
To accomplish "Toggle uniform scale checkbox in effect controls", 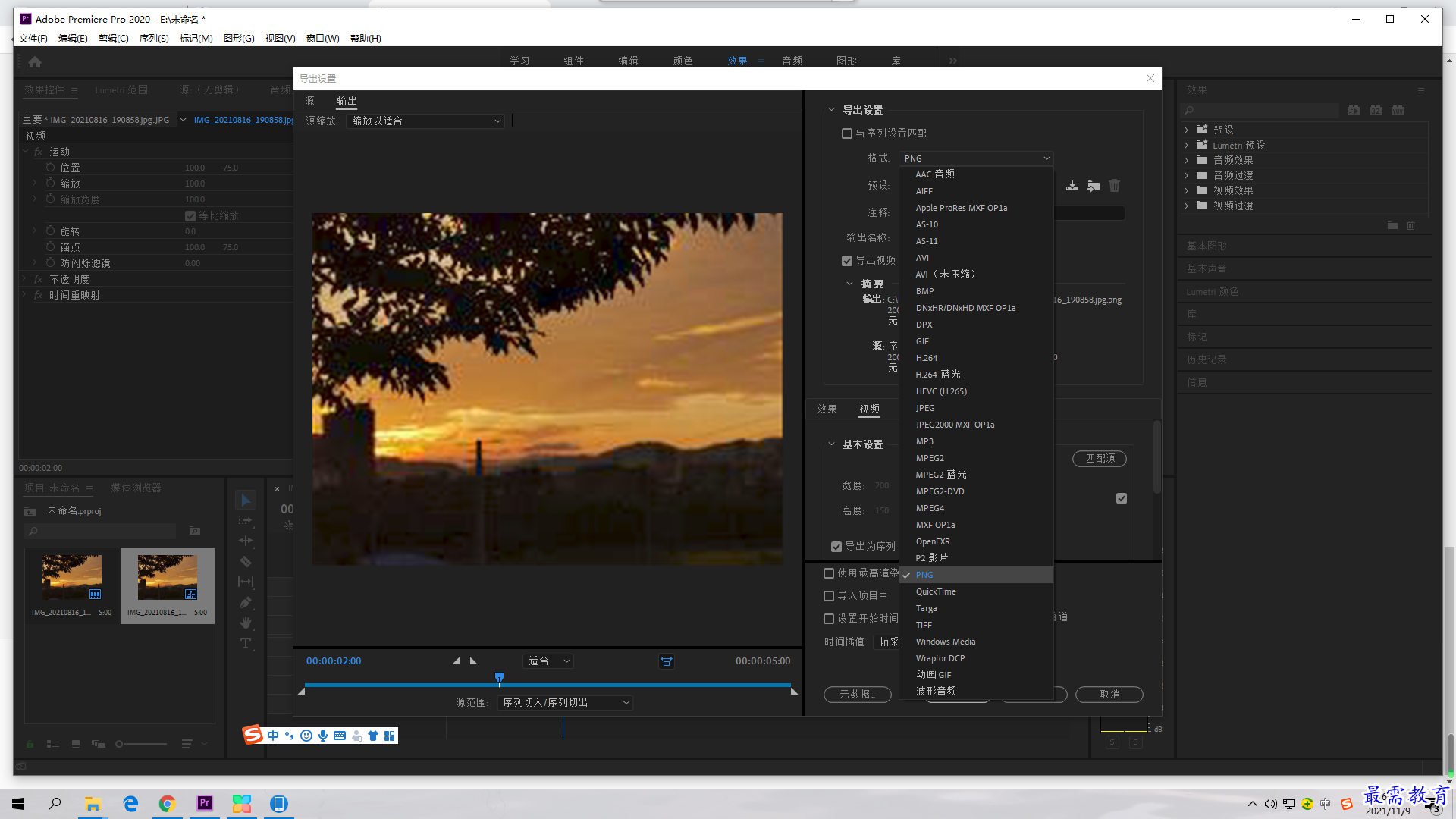I will 190,216.
